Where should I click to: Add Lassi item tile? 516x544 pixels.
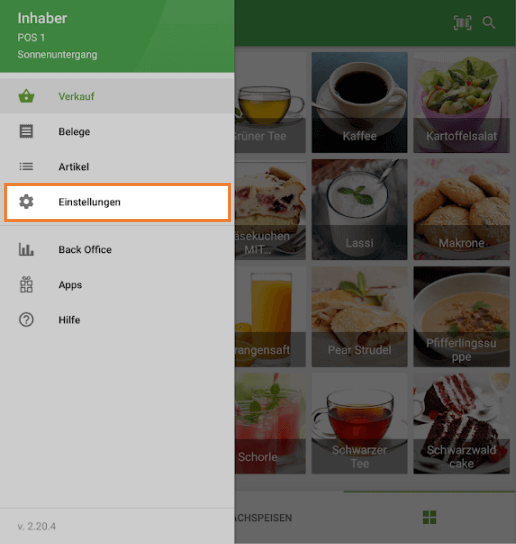point(359,210)
